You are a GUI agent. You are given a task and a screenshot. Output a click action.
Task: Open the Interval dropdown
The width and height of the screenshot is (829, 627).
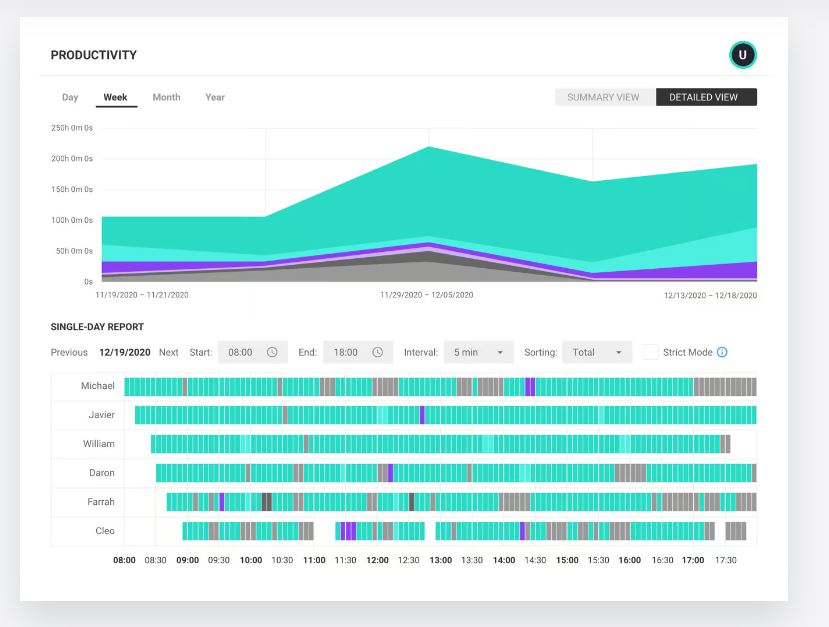pyautogui.click(x=478, y=352)
